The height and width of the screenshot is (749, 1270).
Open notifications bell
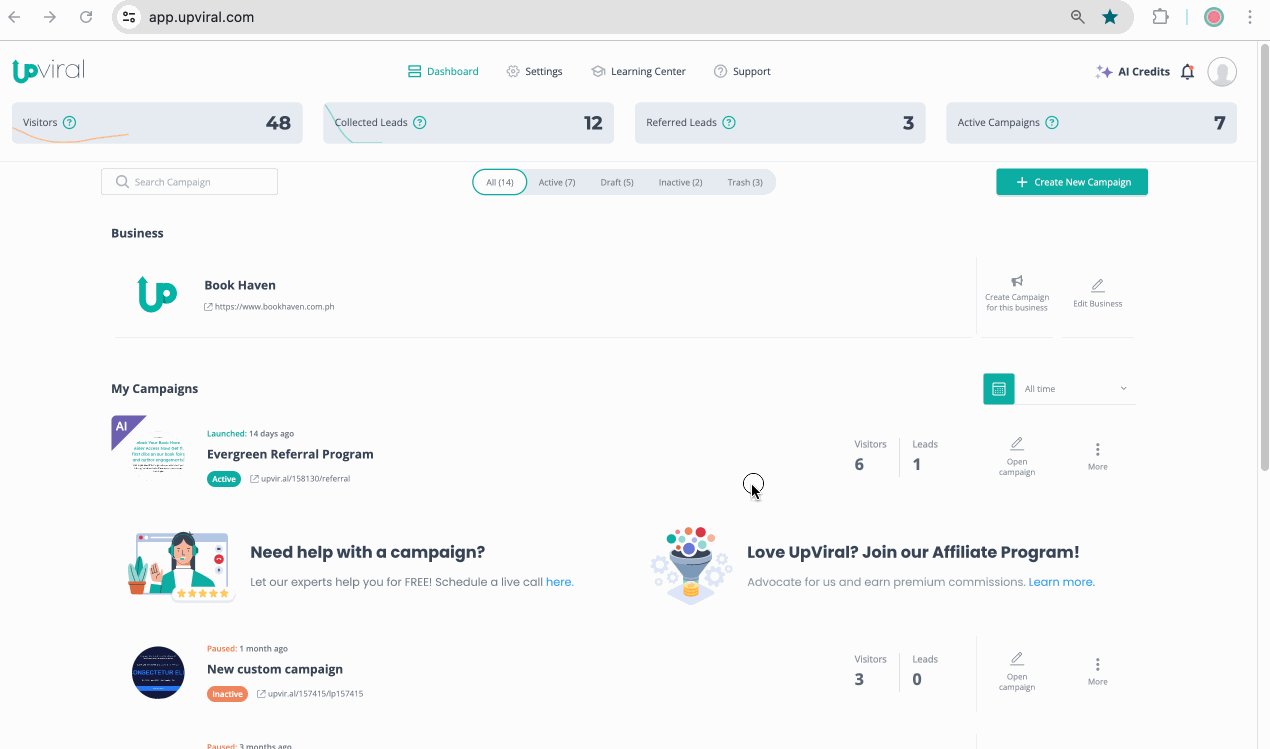[1188, 72]
